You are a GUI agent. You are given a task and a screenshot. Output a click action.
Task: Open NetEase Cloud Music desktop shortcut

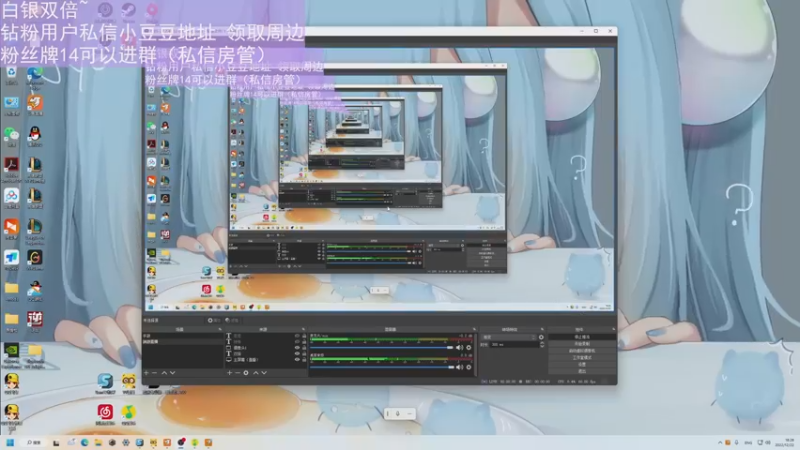pos(105,414)
